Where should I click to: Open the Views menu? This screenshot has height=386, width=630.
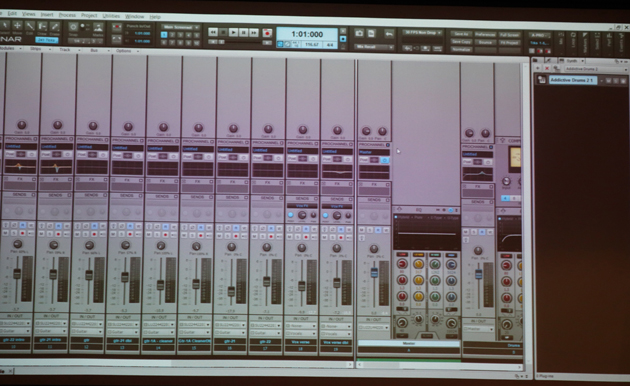(x=29, y=14)
